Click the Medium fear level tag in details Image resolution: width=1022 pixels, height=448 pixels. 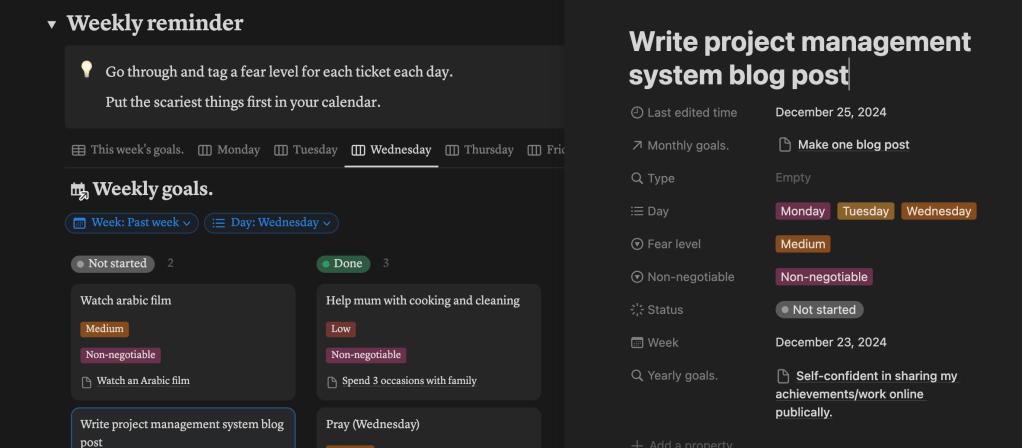pyautogui.click(x=802, y=244)
